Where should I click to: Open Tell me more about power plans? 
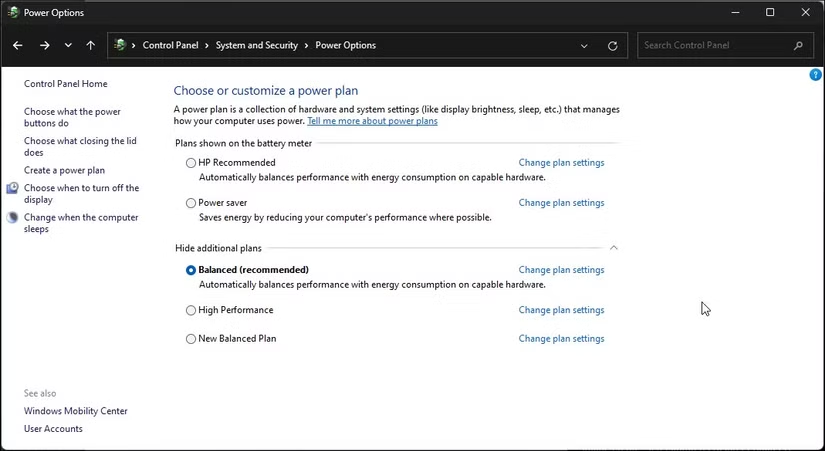[x=373, y=121]
